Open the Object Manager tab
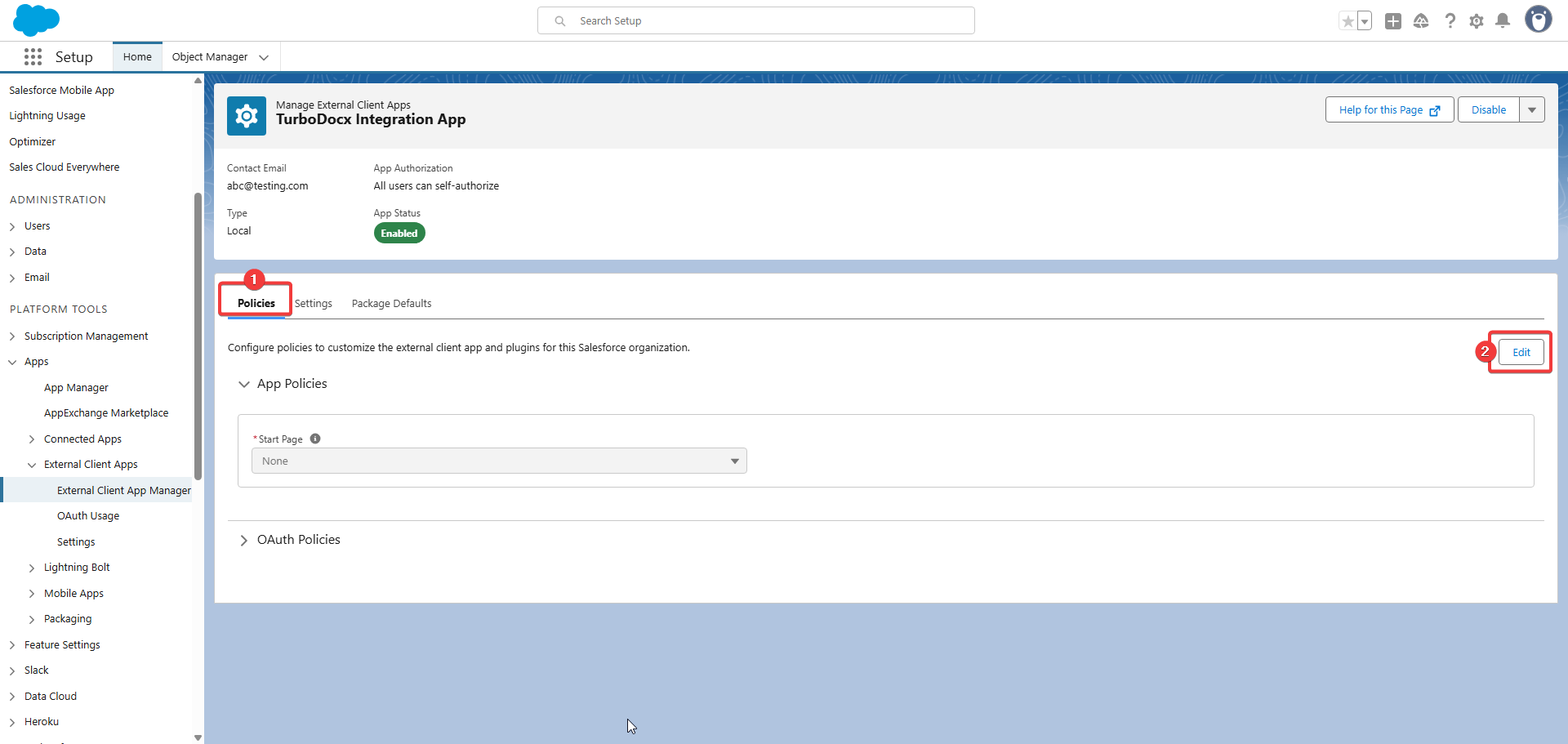Viewport: 1568px width, 744px height. 210,56
